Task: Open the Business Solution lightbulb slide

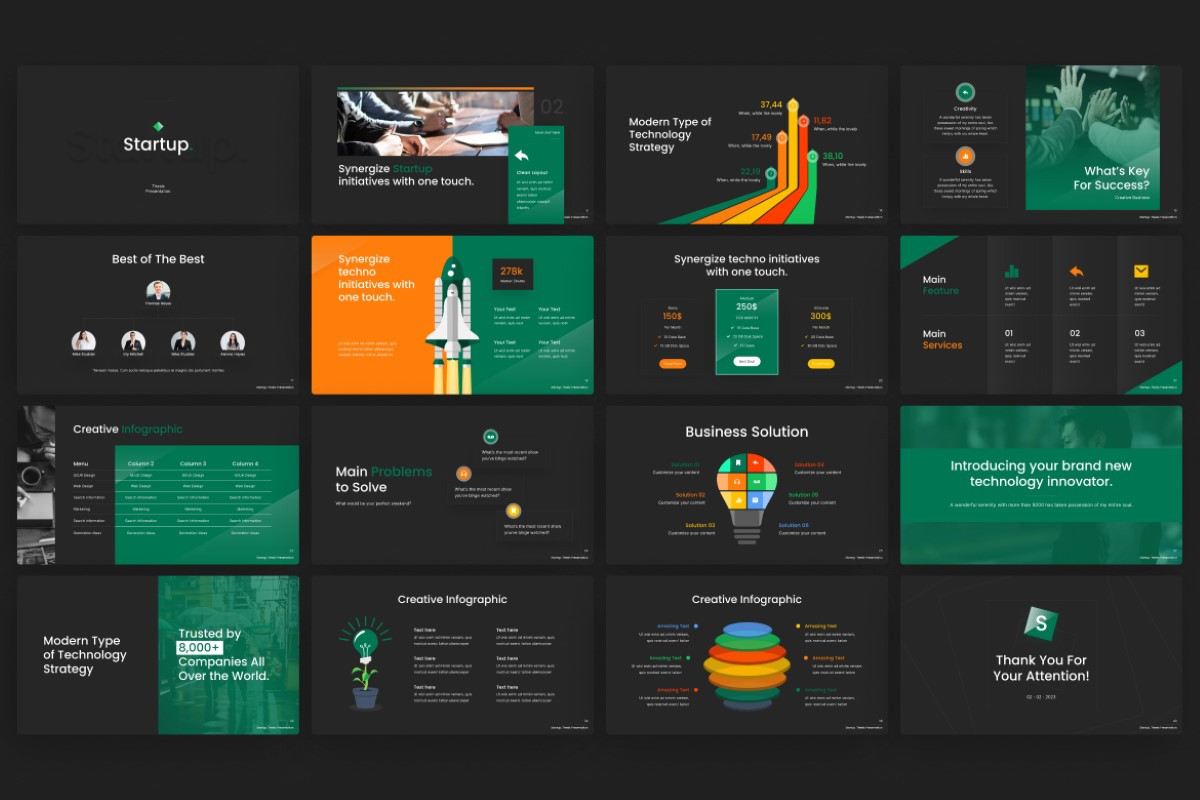Action: pos(746,485)
